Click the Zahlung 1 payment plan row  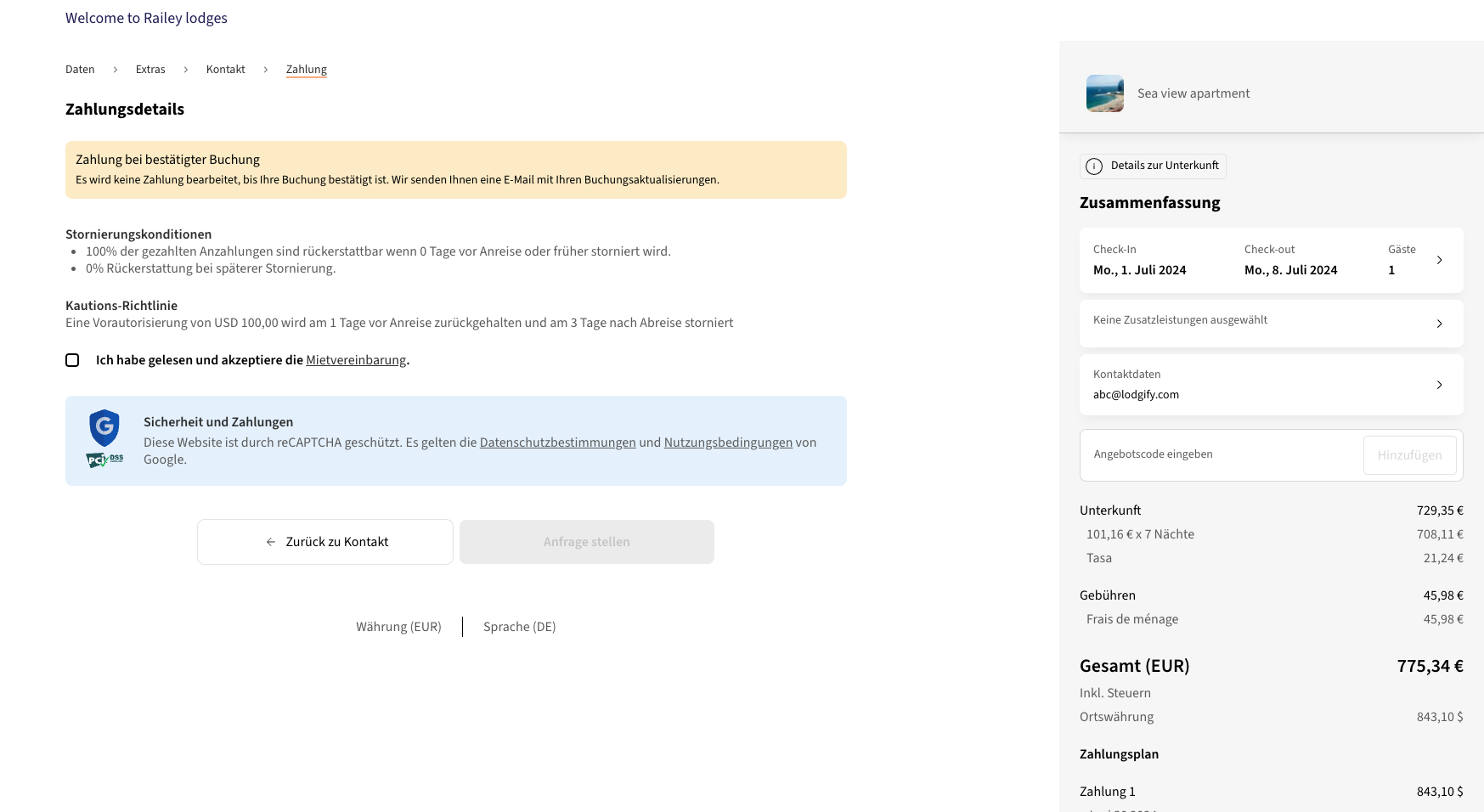1272,792
